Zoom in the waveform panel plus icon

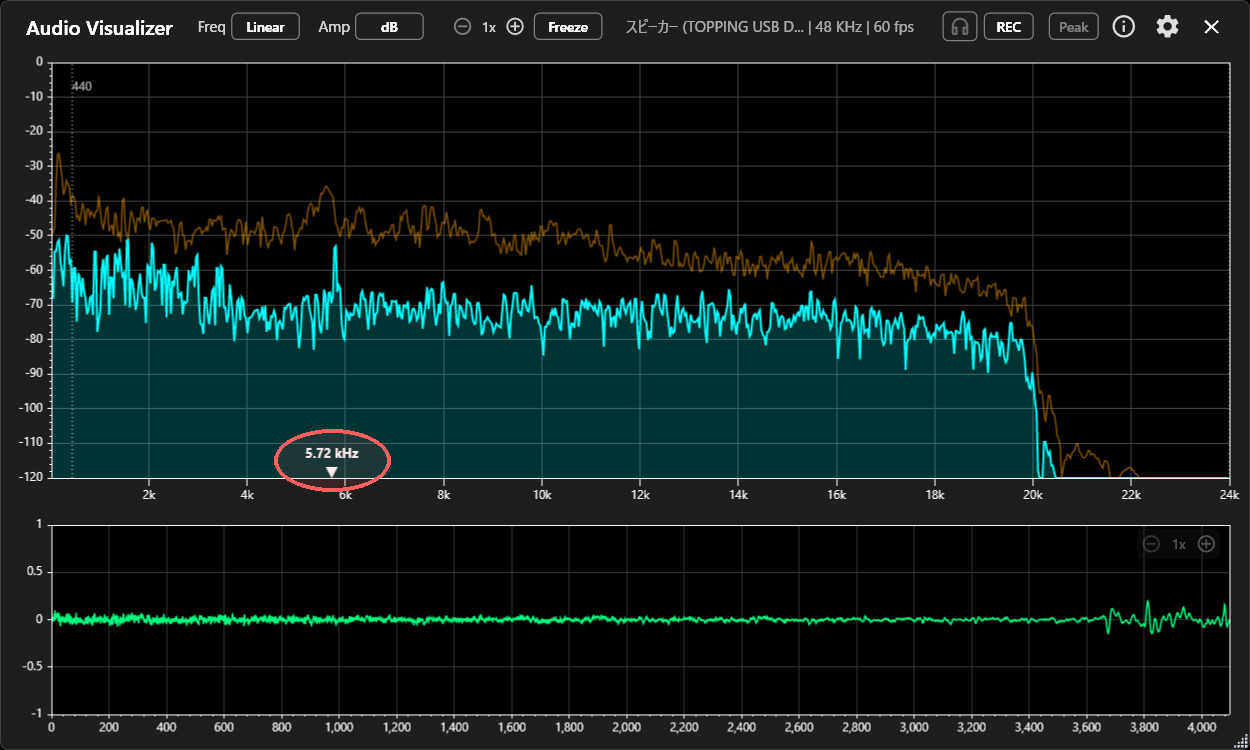[x=1206, y=544]
